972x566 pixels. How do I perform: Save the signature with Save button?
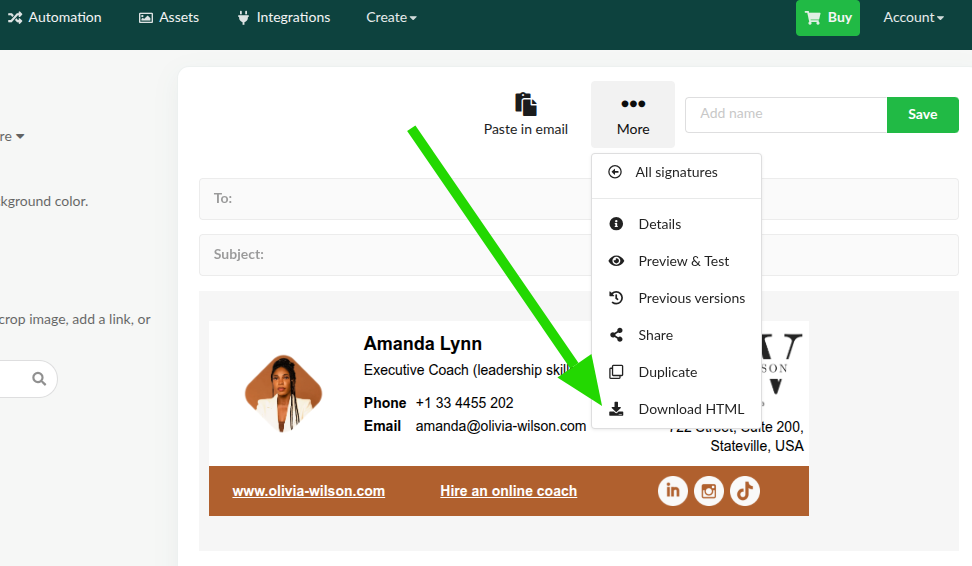point(922,114)
